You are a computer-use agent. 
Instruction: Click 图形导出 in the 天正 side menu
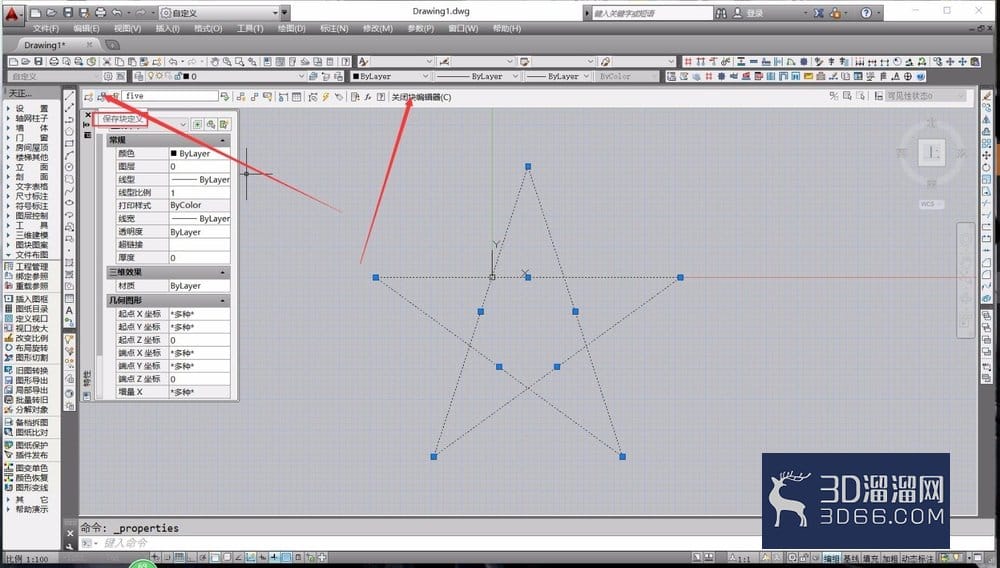(31, 380)
